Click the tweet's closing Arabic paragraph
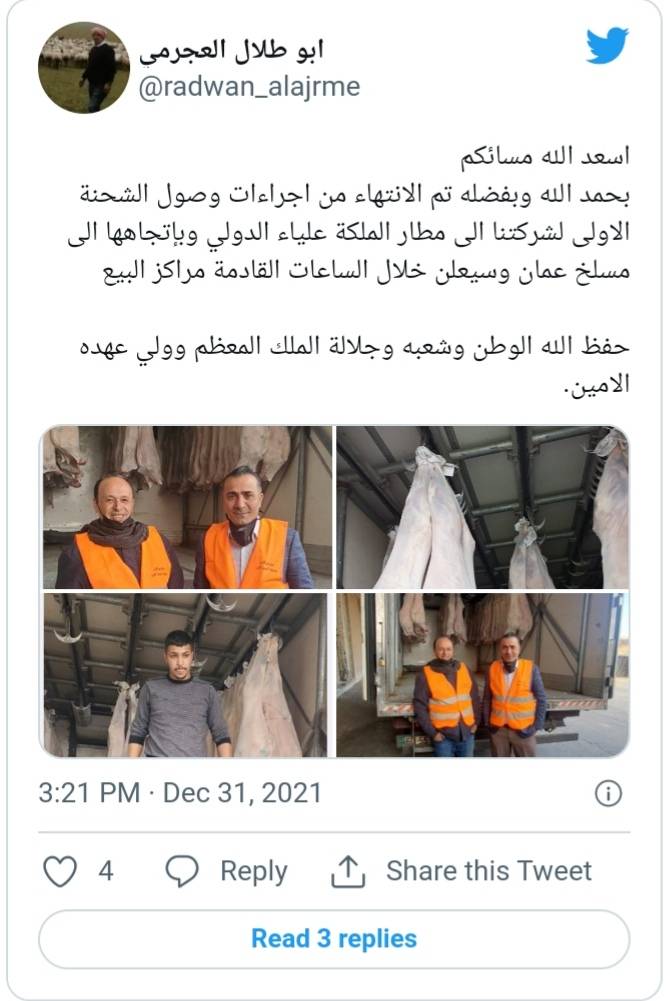The height and width of the screenshot is (1001, 670). [354, 365]
